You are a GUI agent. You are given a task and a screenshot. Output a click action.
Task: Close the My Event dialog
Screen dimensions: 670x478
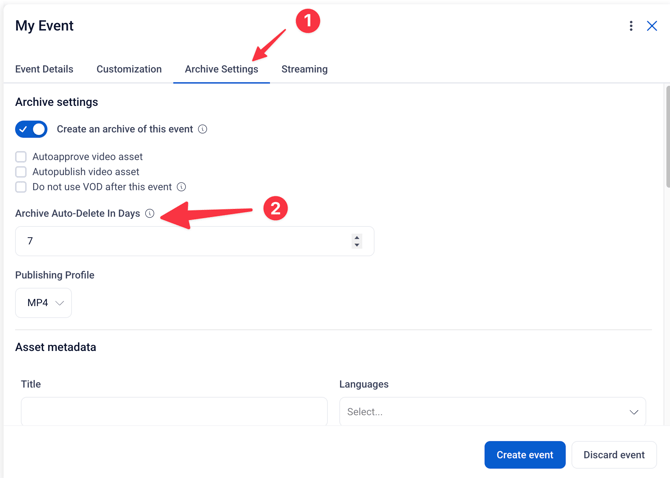(x=652, y=26)
